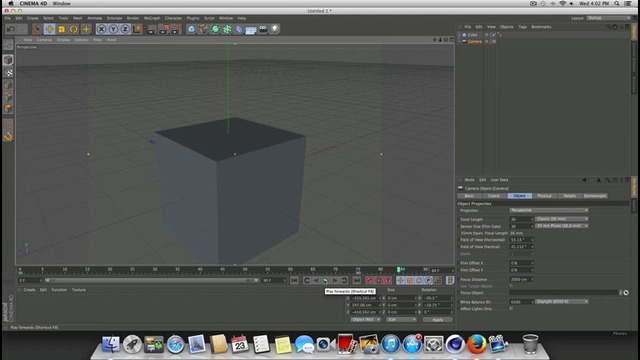Click the preview range slider bar
Image resolution: width=640 pixels, height=360 pixels.
point(151,280)
